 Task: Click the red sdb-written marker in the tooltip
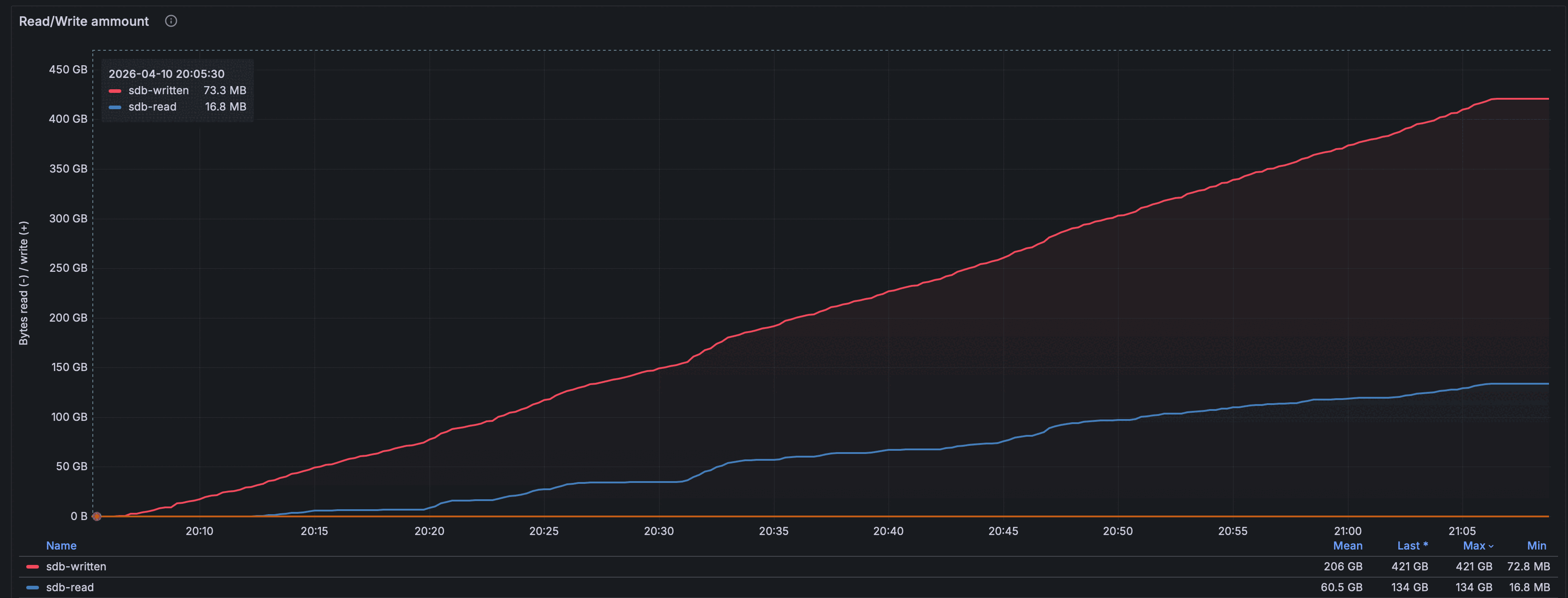tap(115, 91)
